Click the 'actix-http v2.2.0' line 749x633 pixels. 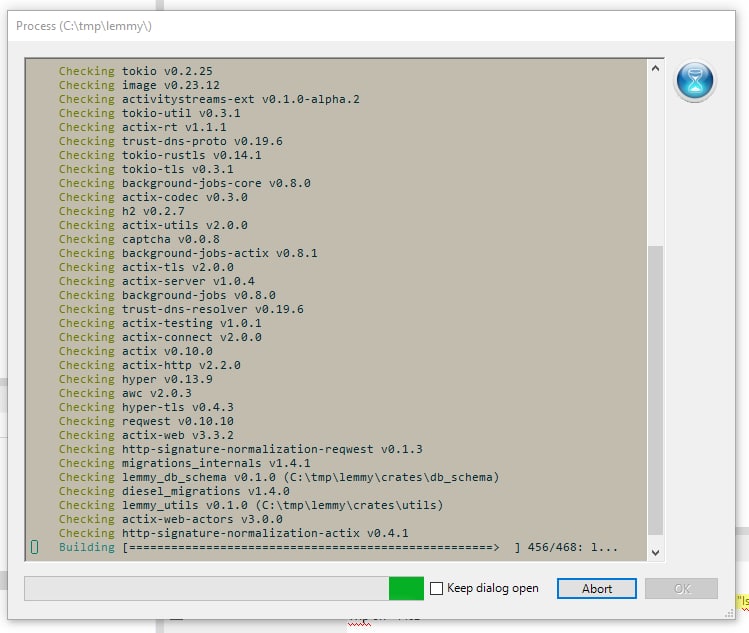pos(150,365)
